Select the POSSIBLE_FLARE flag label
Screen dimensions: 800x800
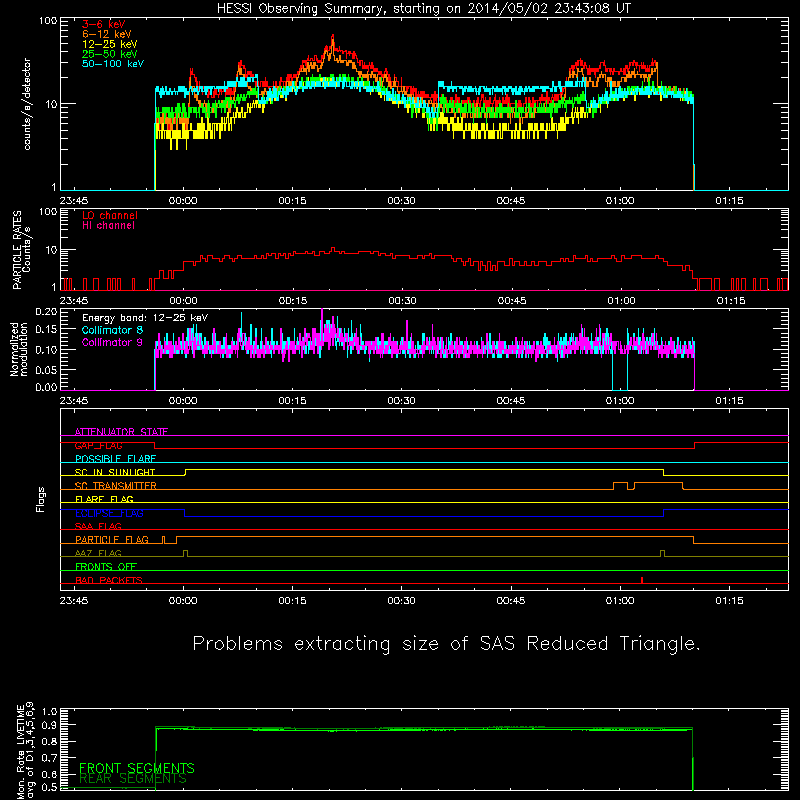coord(115,459)
